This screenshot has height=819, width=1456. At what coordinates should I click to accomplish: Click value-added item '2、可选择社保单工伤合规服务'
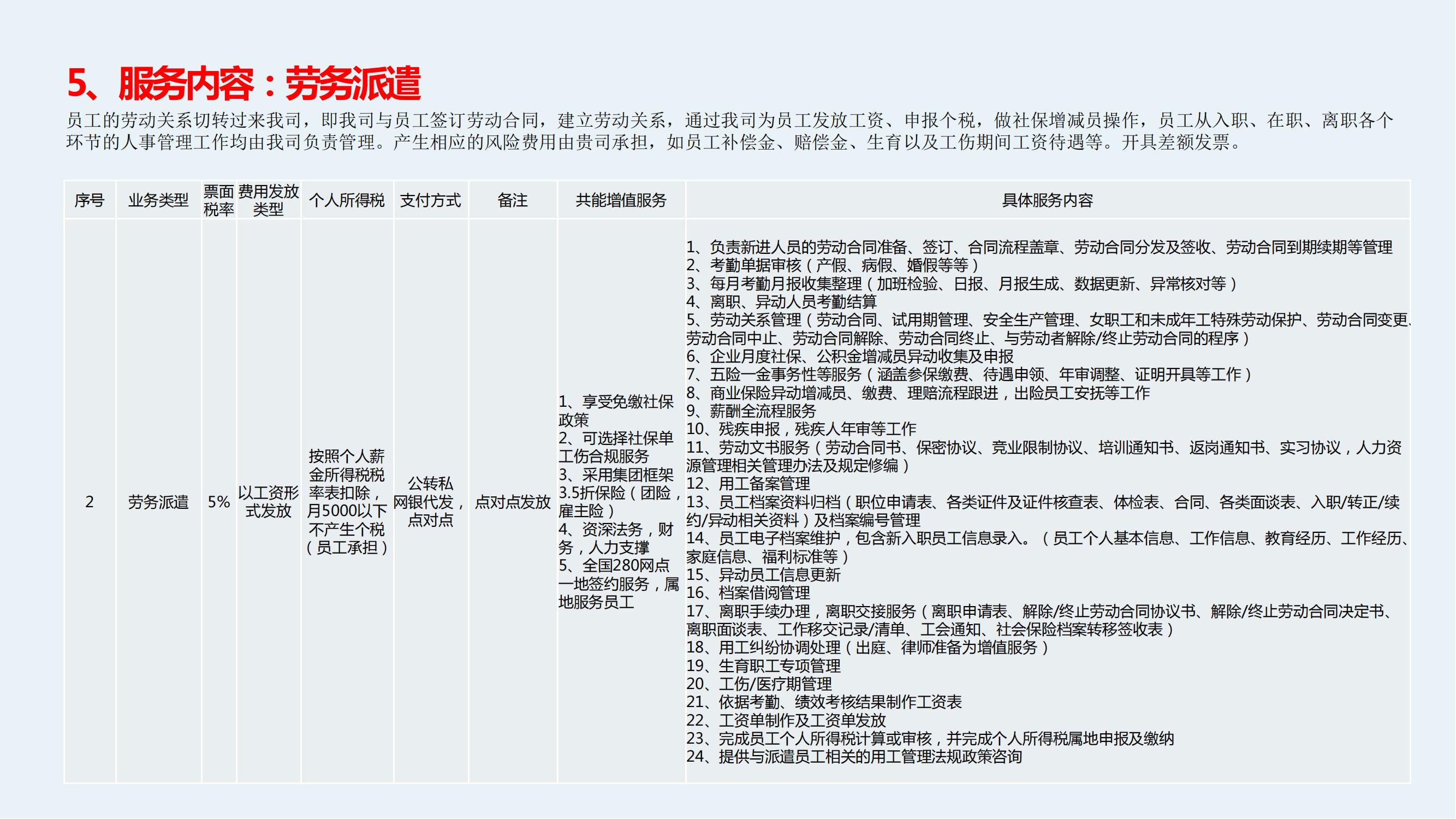click(616, 447)
